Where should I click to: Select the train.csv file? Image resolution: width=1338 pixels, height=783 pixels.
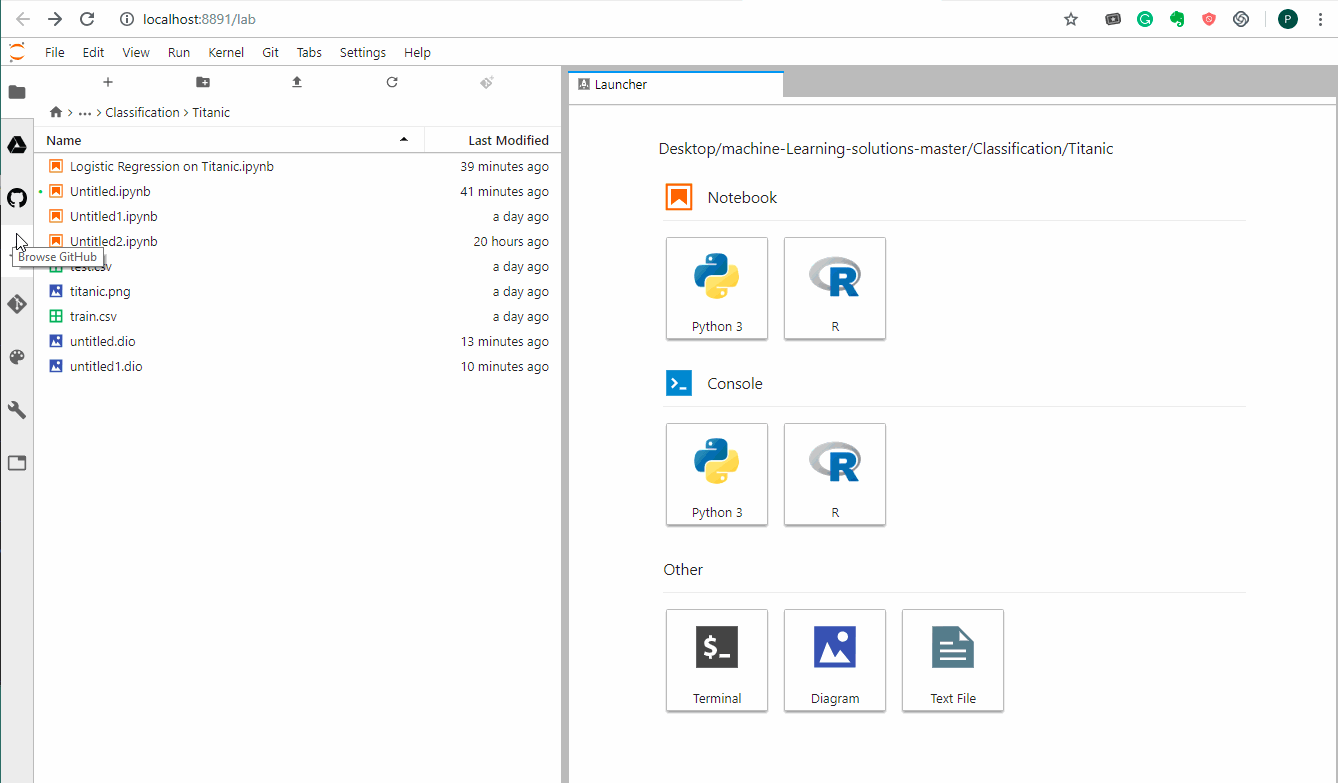[93, 316]
